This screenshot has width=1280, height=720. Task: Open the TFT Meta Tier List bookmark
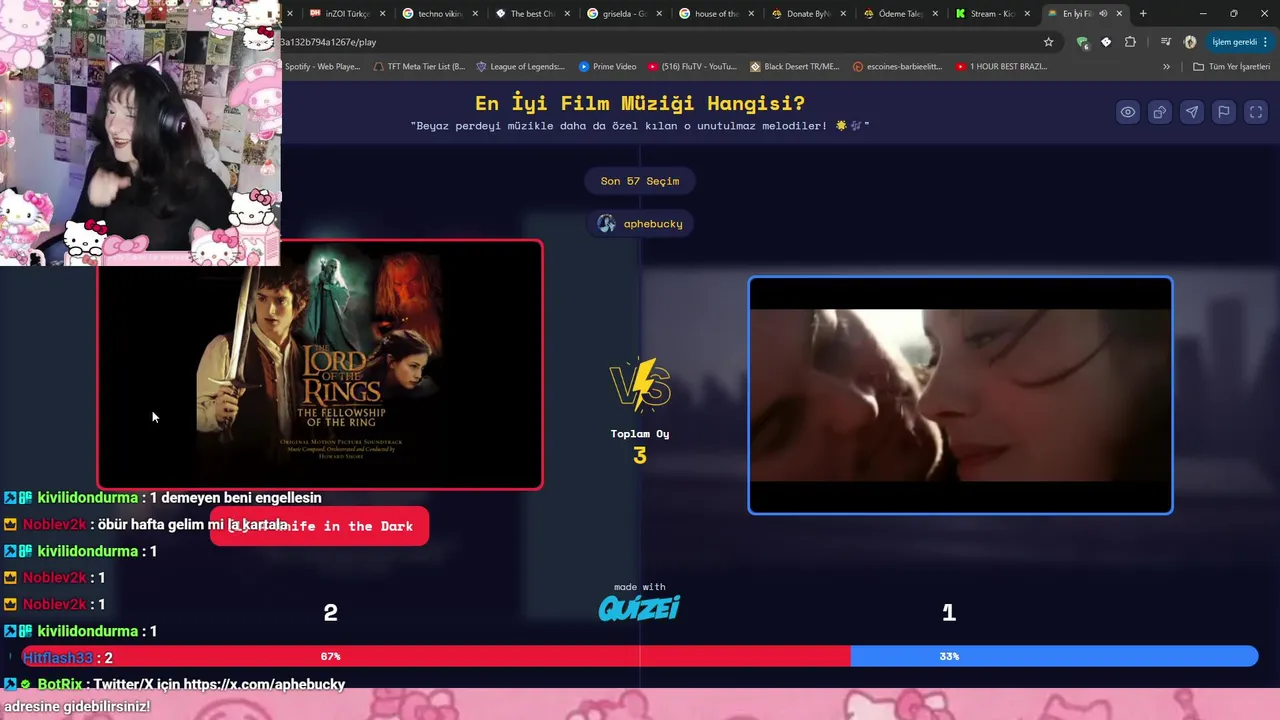pos(419,67)
